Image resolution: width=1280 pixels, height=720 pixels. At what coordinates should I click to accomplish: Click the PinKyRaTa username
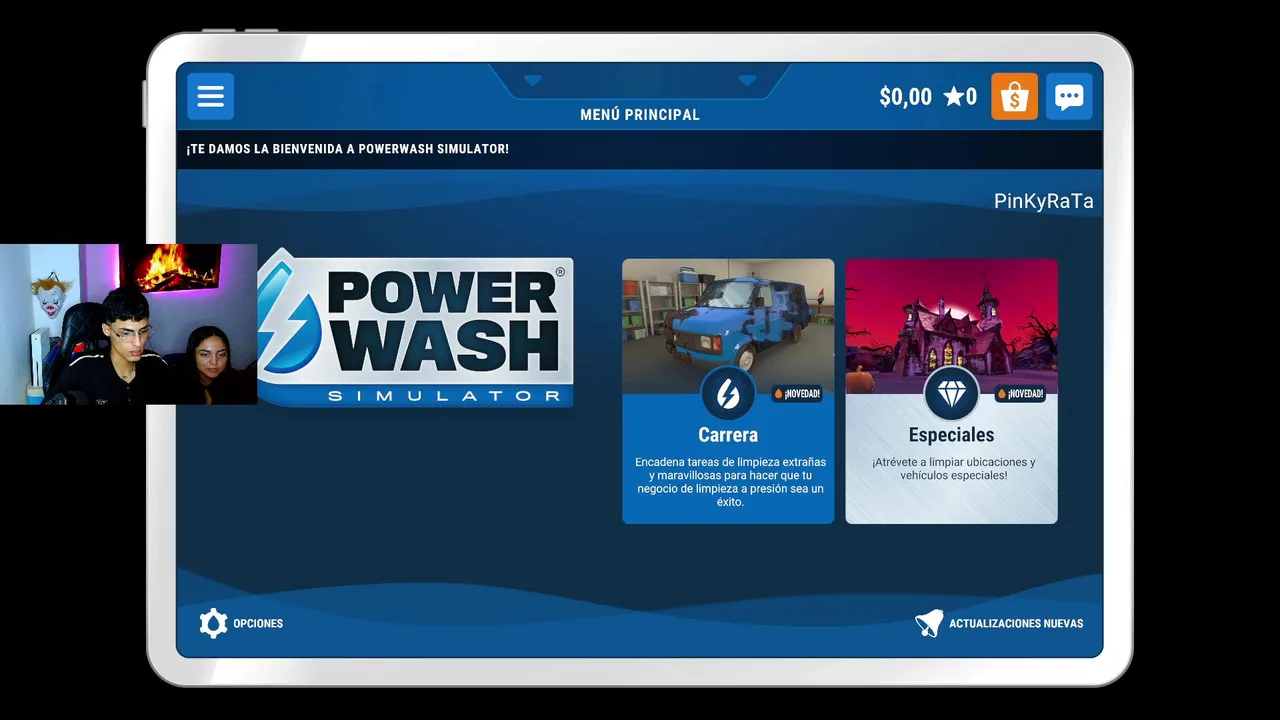(x=1043, y=201)
